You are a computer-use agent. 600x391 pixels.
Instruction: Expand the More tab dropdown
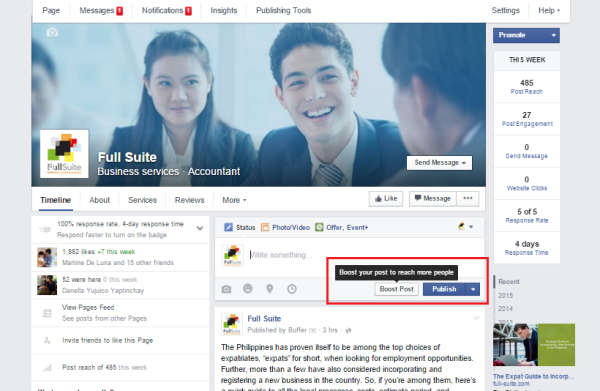coord(234,200)
